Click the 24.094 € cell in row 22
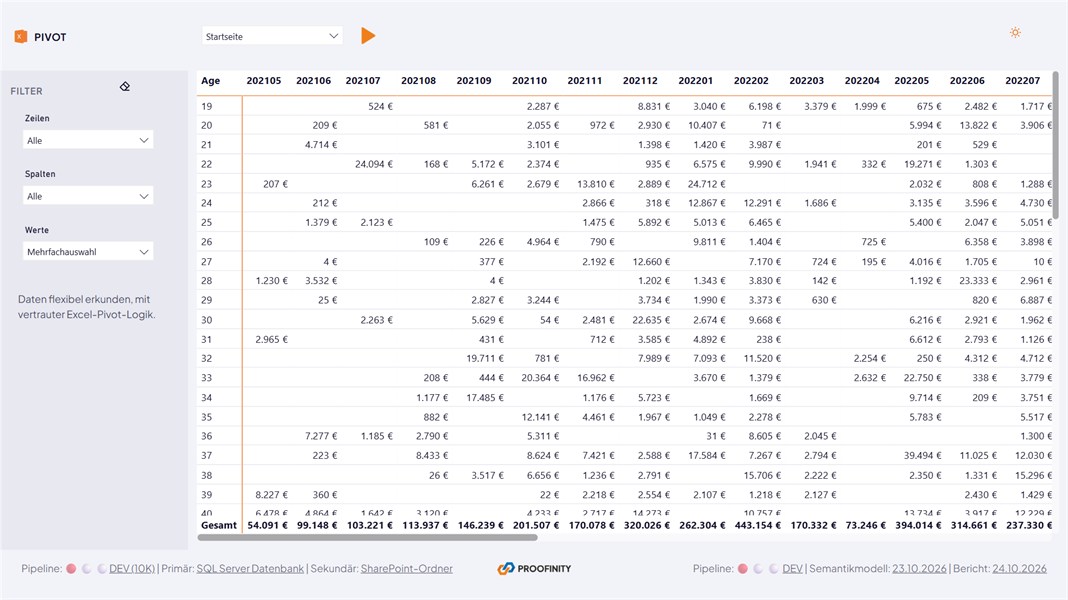 pyautogui.click(x=374, y=164)
